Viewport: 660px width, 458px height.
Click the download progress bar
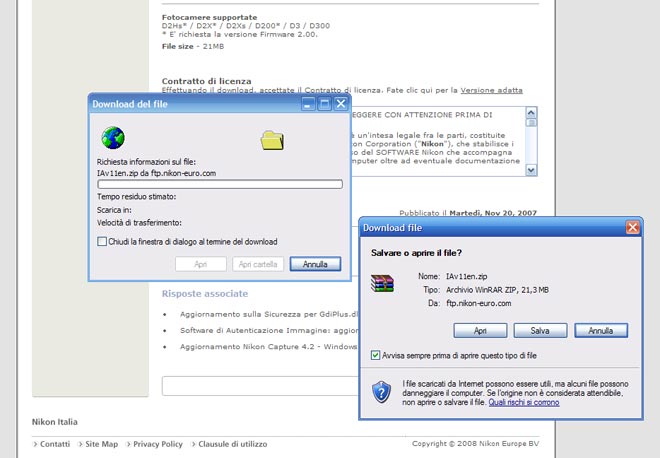point(220,184)
